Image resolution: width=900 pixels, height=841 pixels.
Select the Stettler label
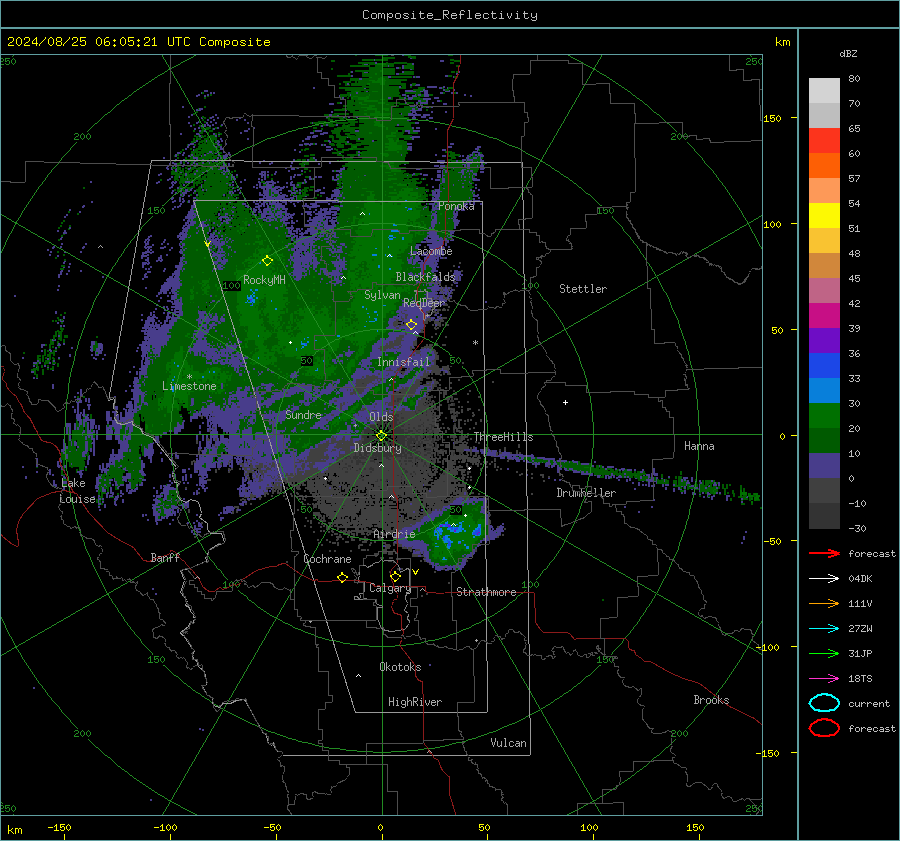pos(583,289)
